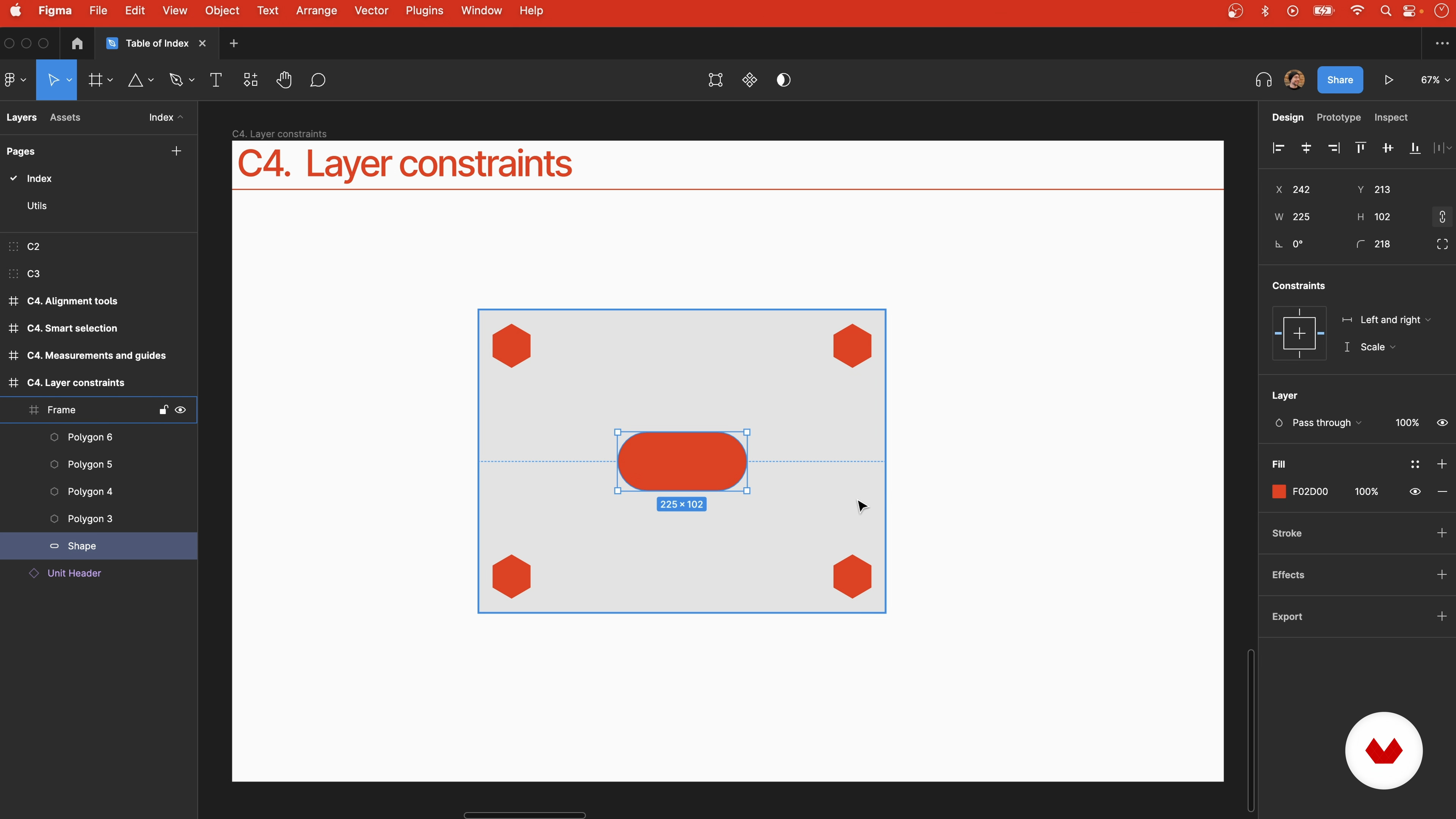Image resolution: width=1456 pixels, height=819 pixels.
Task: Click Align vertical centers icon
Action: point(1388,148)
